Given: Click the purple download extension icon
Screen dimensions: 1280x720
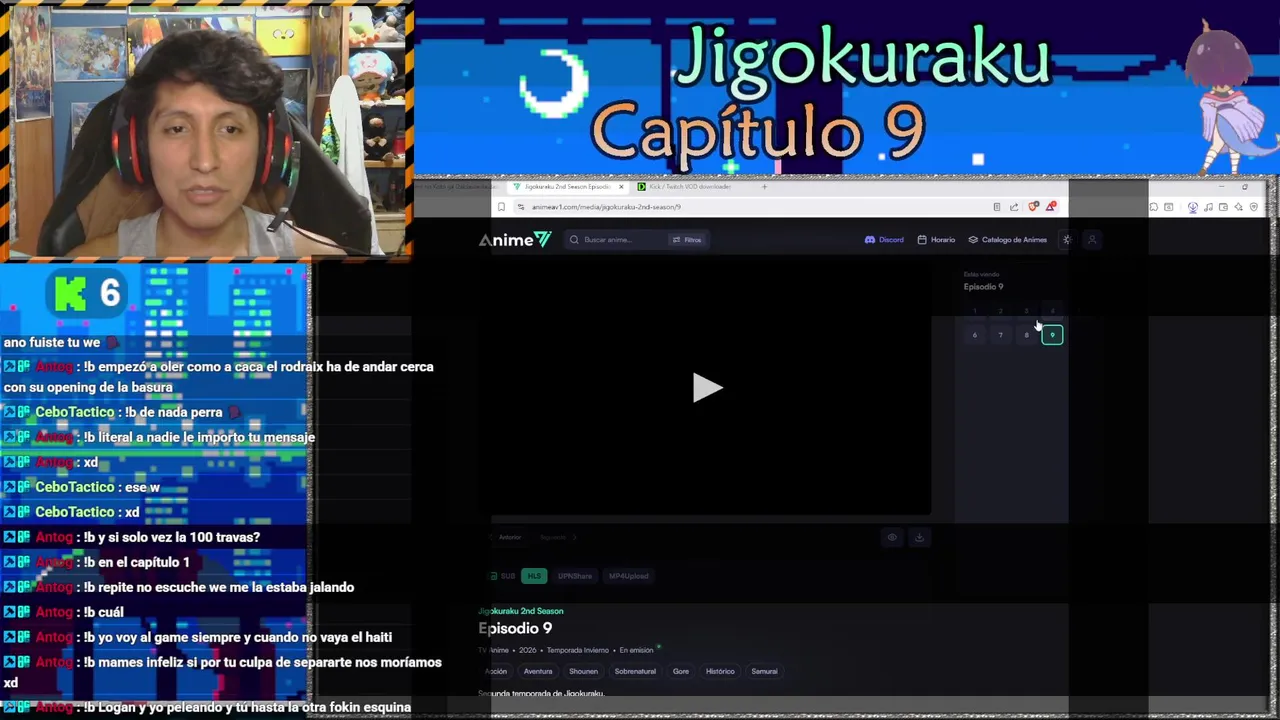Looking at the screenshot, I should pos(1193,207).
